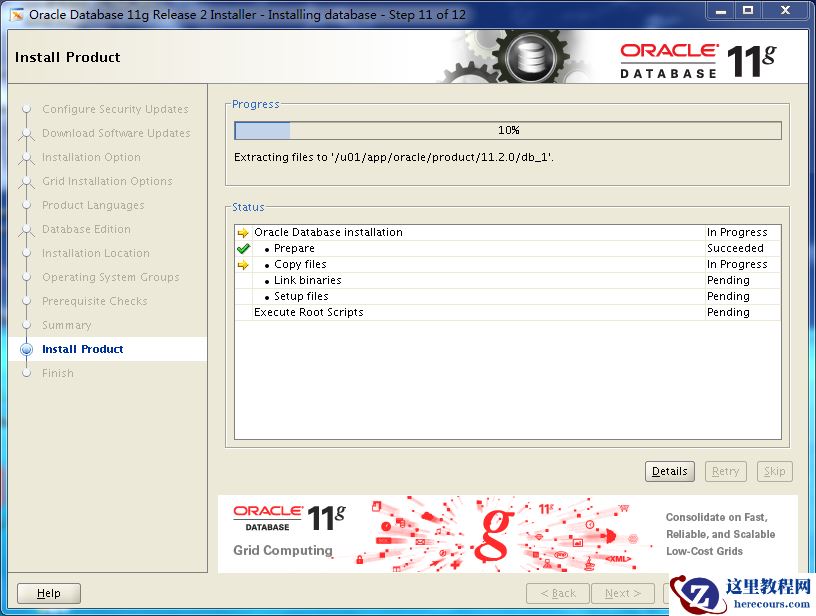Screen dimensions: 816x616
Task: Click green checkmark icon beside Prepare
Action: coord(243,249)
